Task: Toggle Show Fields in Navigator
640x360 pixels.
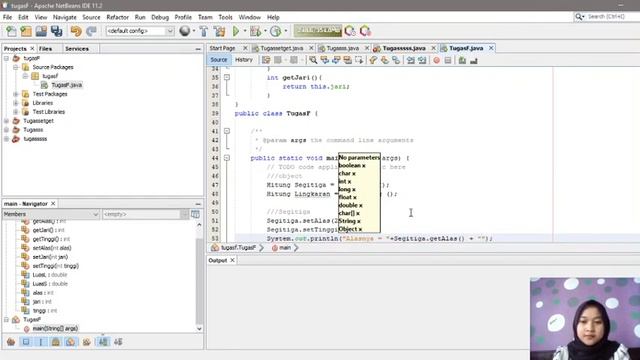Action: [x=26, y=342]
